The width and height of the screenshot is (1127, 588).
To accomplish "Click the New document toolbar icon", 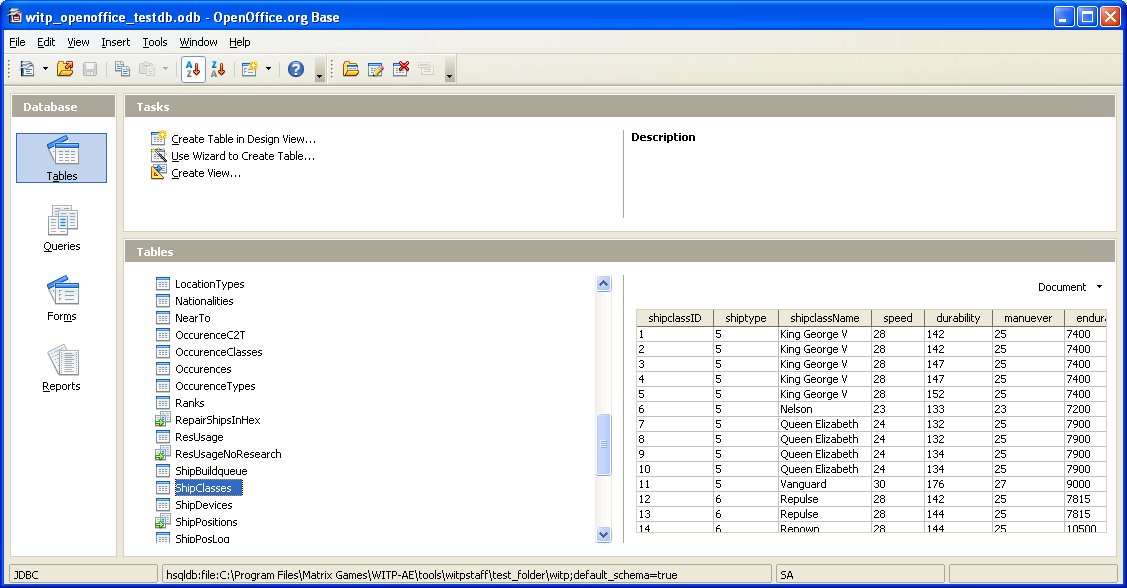I will click(27, 69).
